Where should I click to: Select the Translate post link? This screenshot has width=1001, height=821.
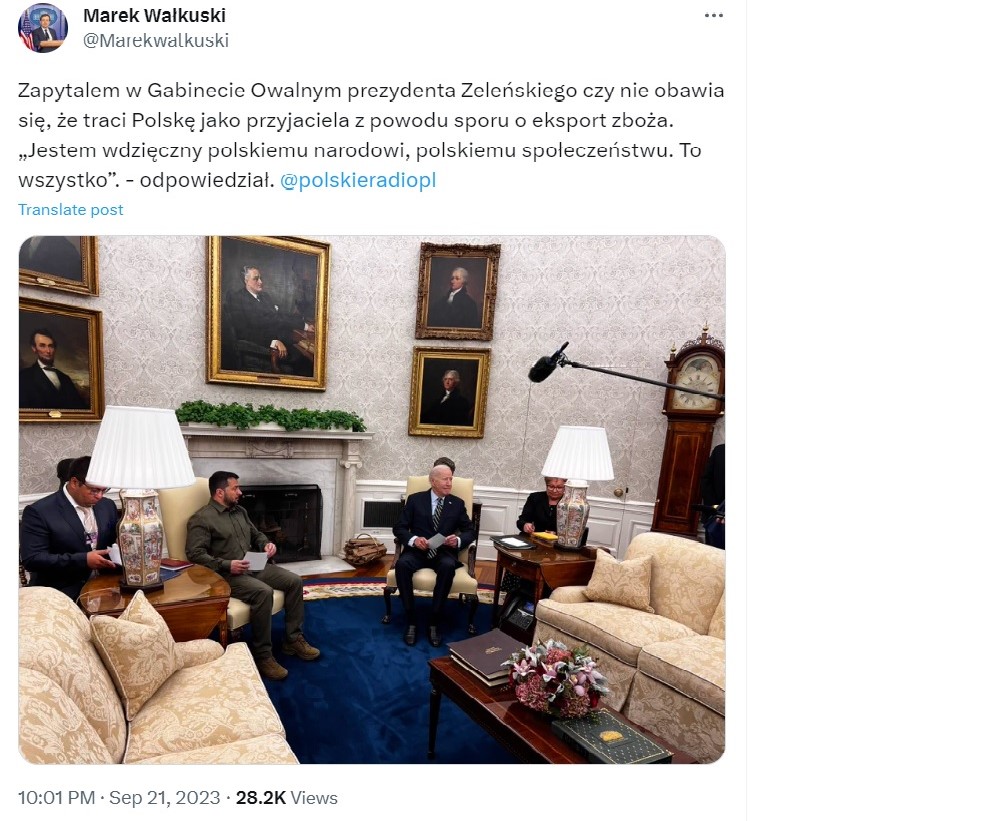[71, 209]
